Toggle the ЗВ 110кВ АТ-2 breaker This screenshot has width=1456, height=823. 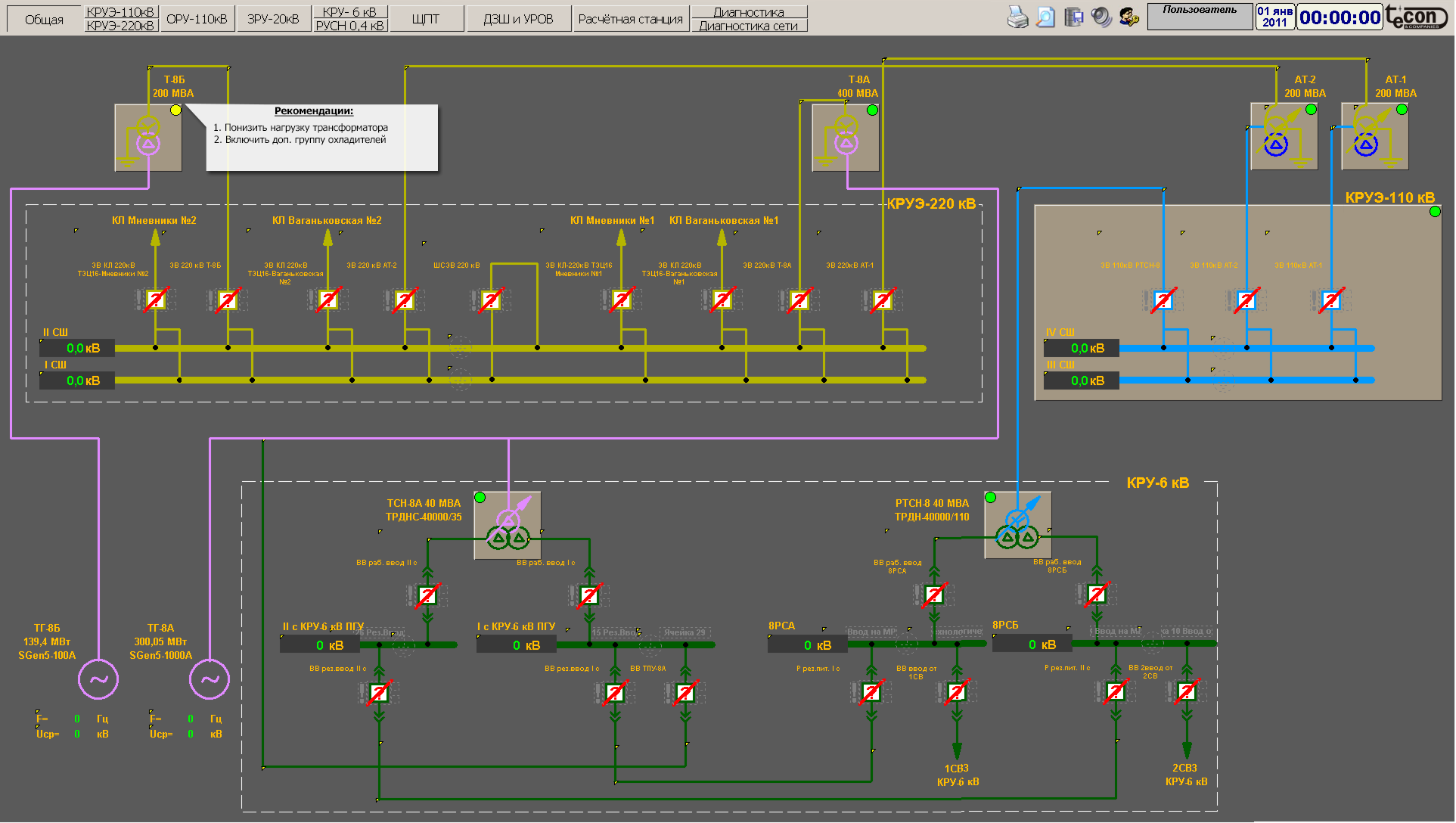point(1246,300)
